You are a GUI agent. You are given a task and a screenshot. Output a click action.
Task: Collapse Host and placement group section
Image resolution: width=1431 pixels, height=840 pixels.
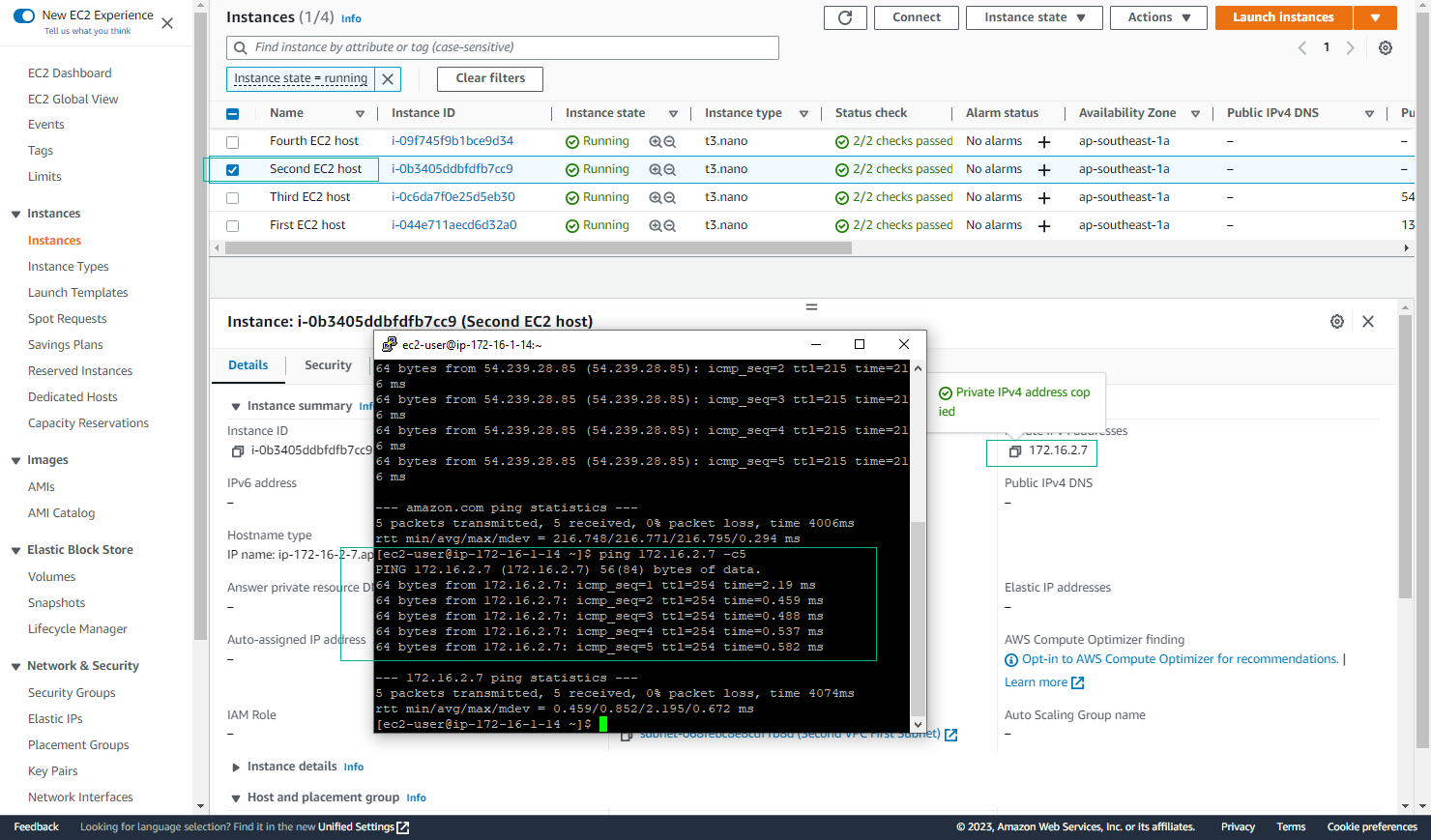(x=236, y=798)
